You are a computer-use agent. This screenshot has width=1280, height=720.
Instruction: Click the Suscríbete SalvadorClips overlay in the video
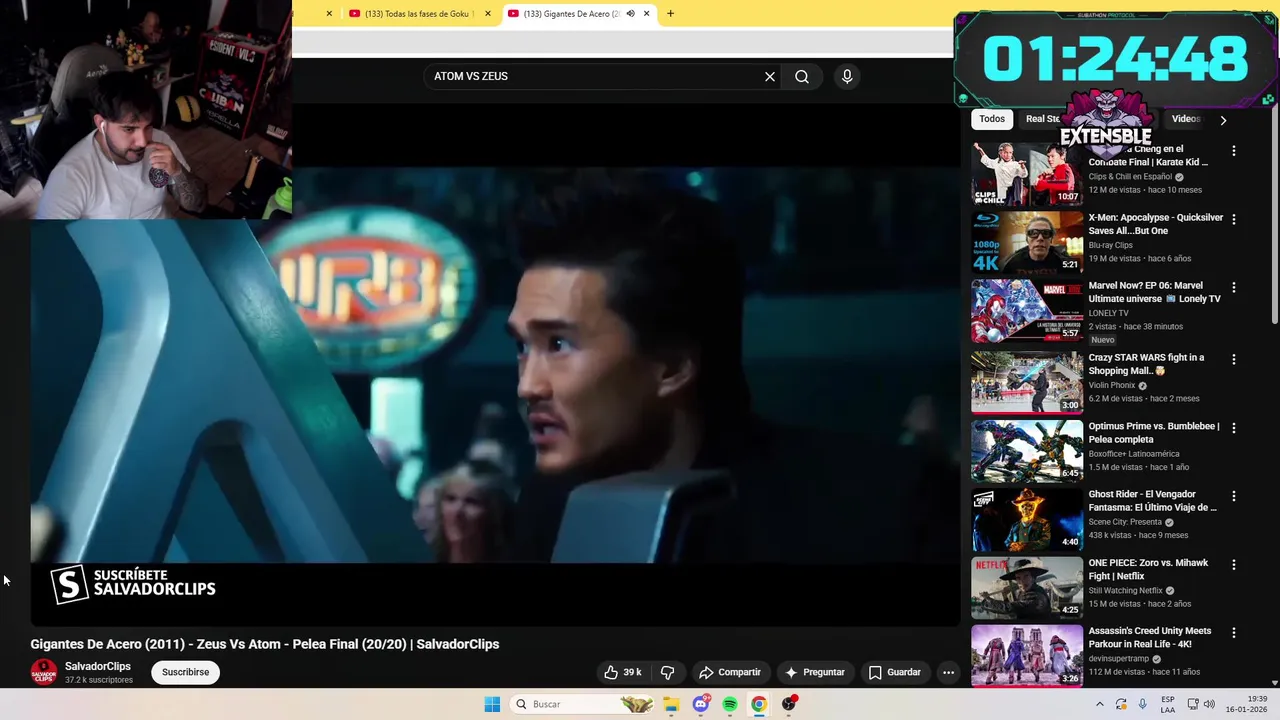pyautogui.click(x=134, y=584)
